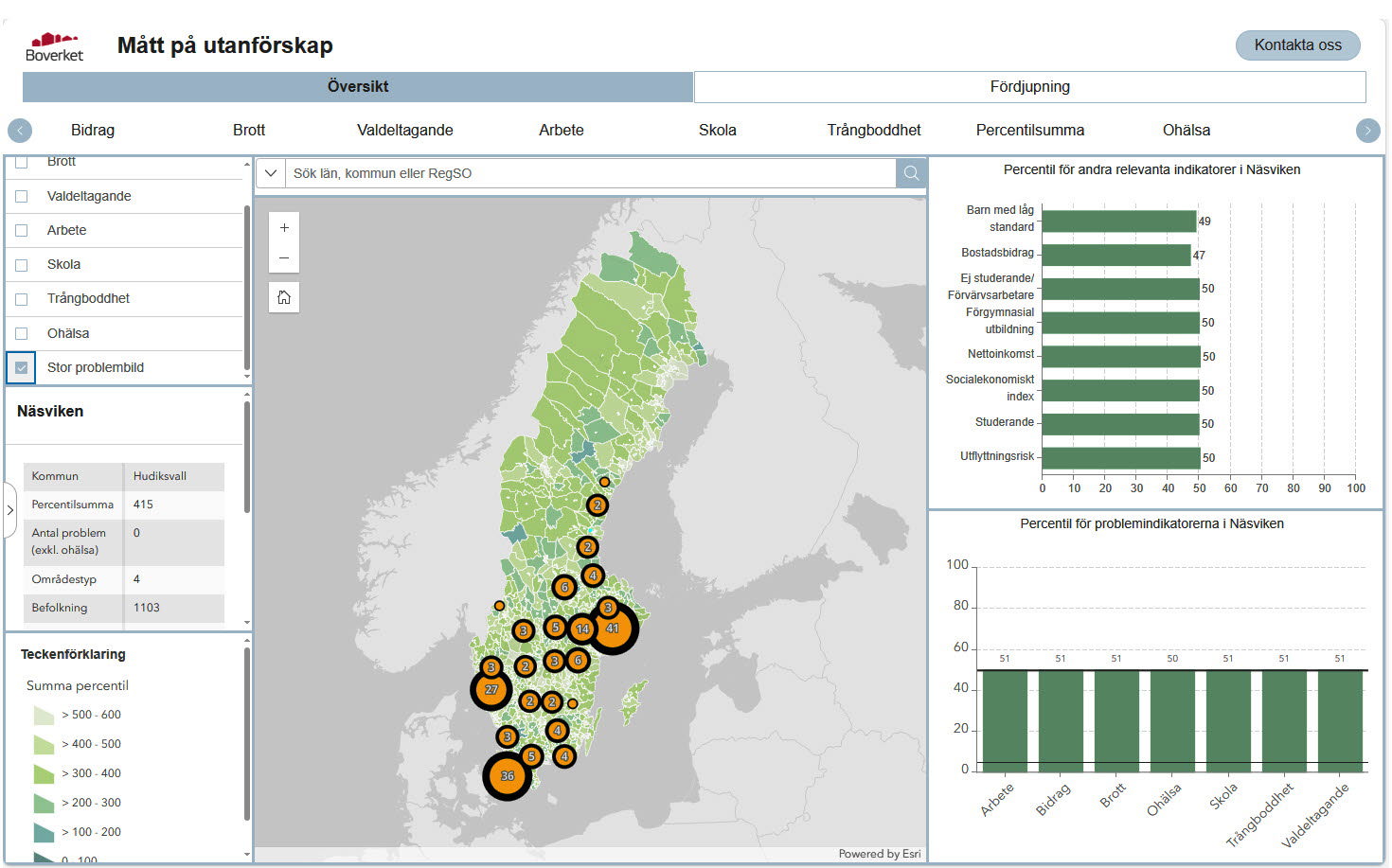Click the search magnifier icon
1392x868 pixels.
(910, 173)
